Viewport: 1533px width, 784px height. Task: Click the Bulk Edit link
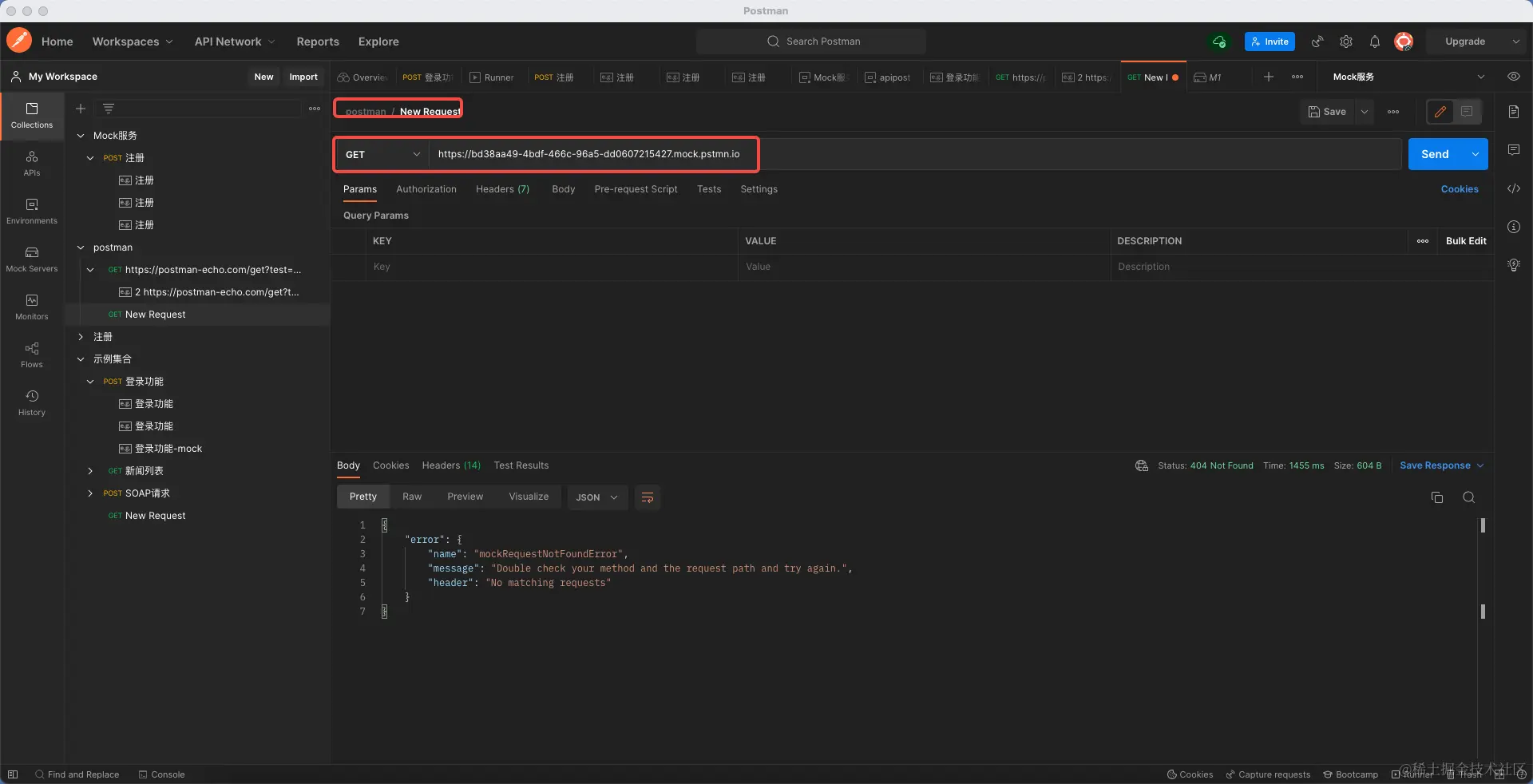pos(1466,241)
